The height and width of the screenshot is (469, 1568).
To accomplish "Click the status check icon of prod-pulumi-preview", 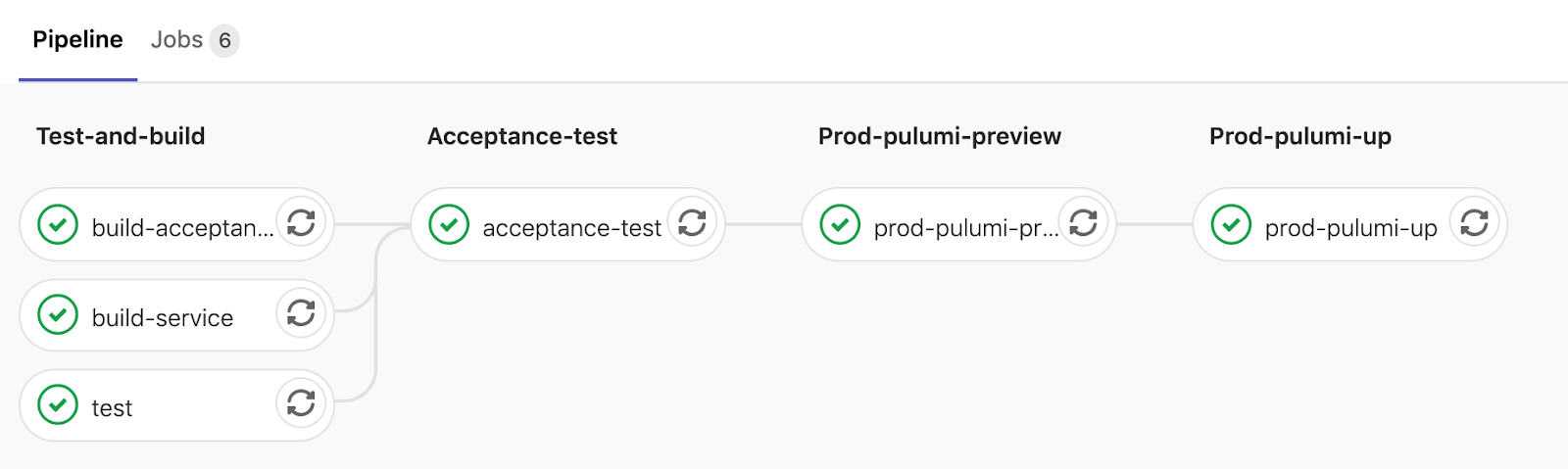I will pos(840,224).
